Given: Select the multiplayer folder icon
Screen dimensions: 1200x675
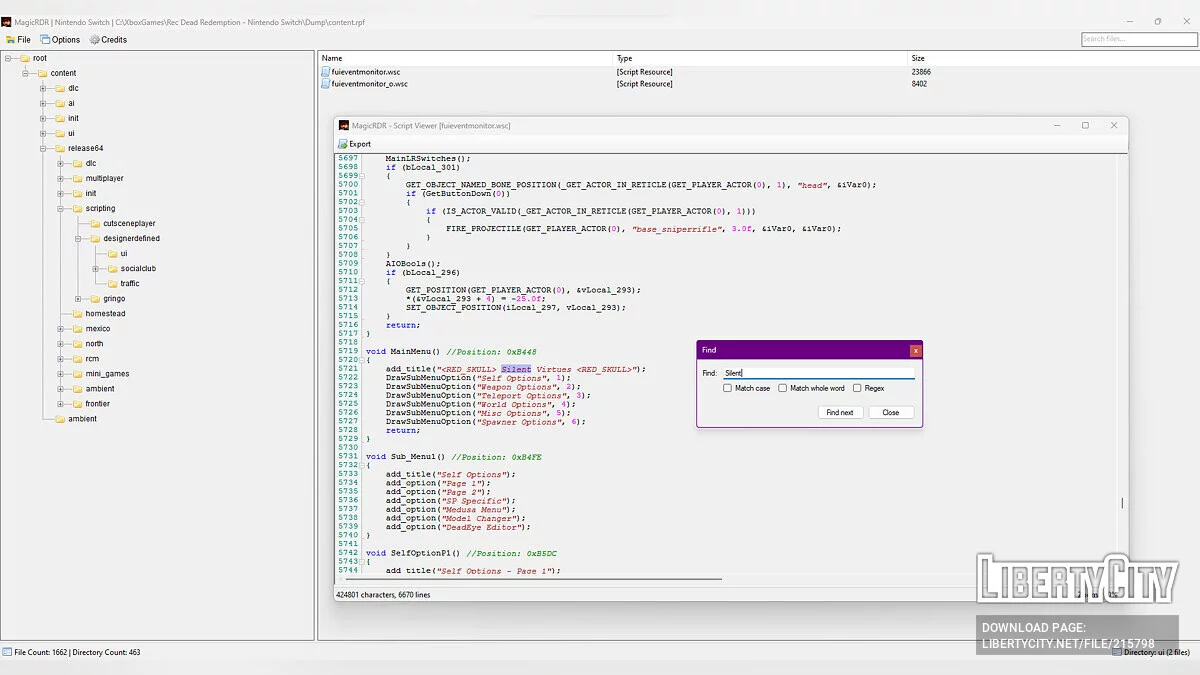Looking at the screenshot, I should coord(77,179).
